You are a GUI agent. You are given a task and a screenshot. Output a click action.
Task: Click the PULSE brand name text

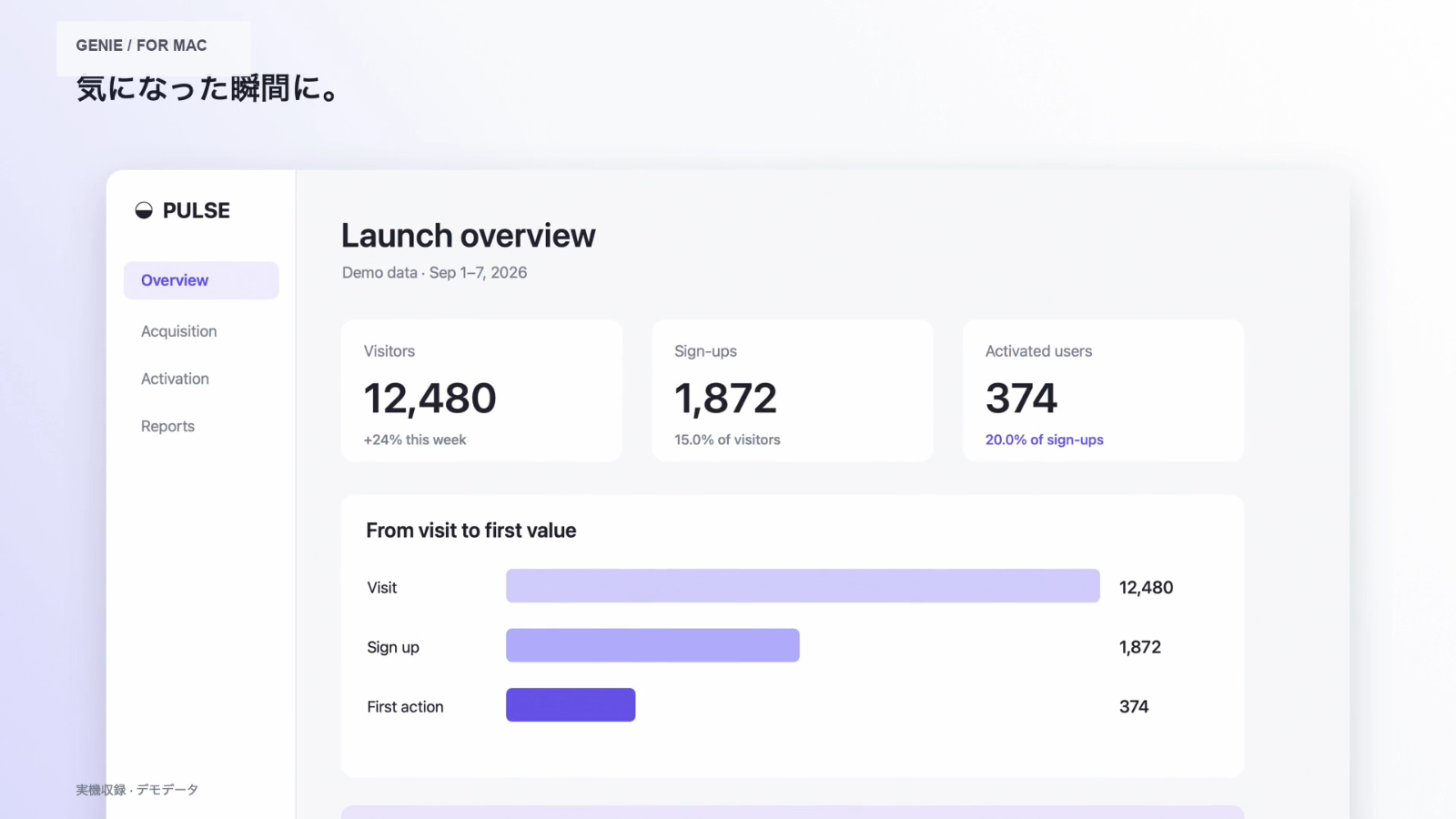click(x=197, y=210)
